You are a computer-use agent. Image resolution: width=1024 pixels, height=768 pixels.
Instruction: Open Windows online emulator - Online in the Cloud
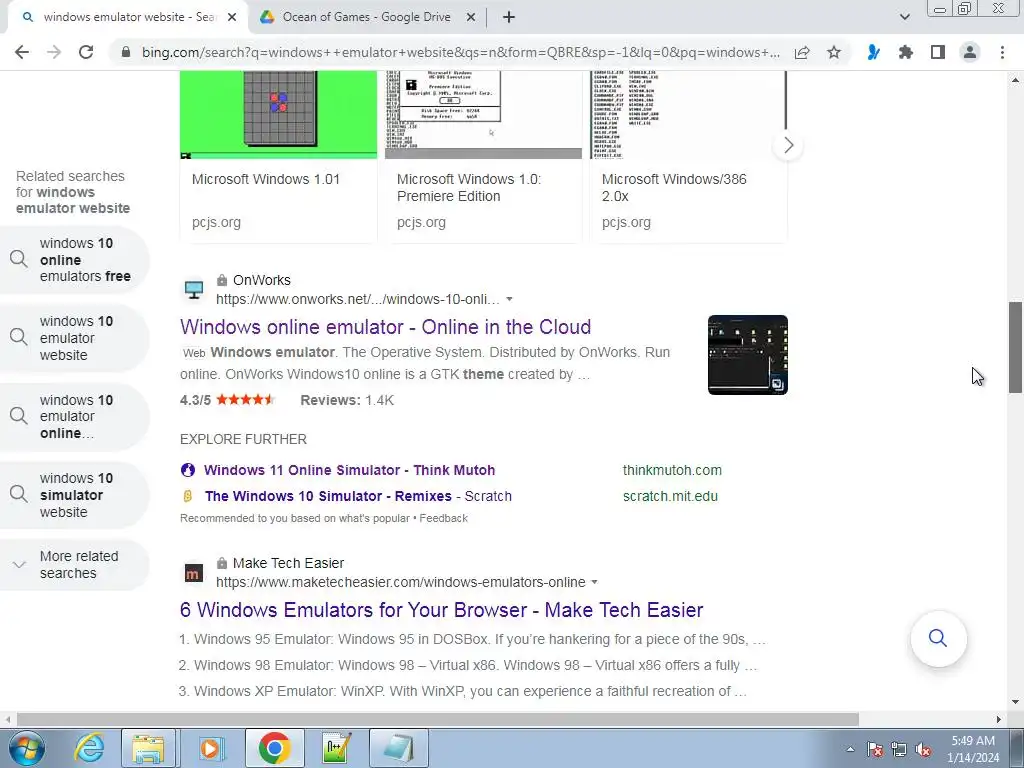(385, 327)
